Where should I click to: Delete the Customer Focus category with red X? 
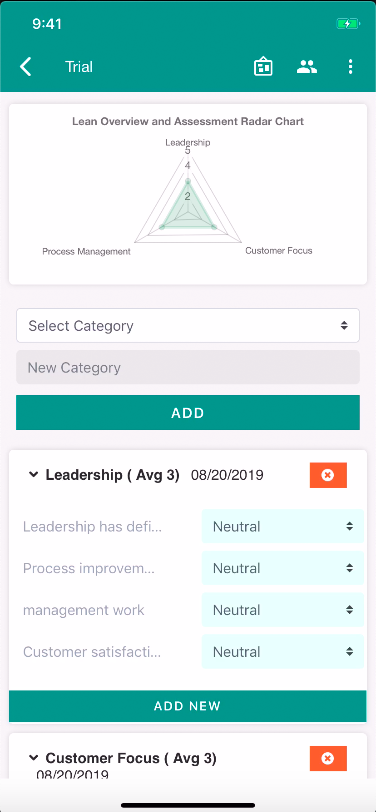tap(328, 758)
